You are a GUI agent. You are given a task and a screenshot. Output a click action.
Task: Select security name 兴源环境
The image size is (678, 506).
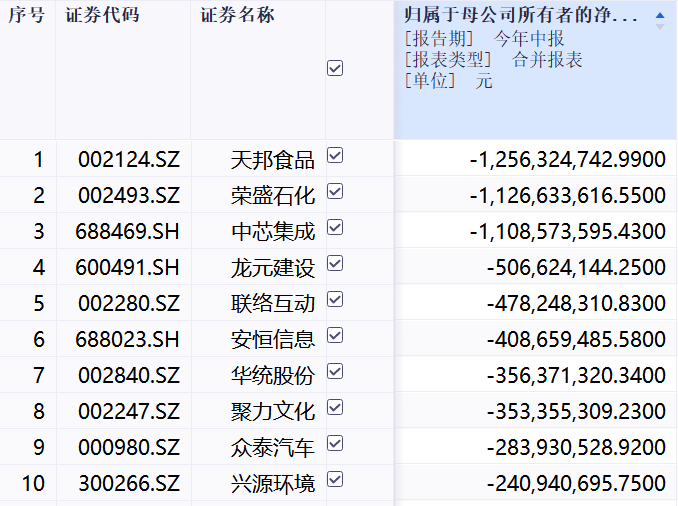coord(273,484)
